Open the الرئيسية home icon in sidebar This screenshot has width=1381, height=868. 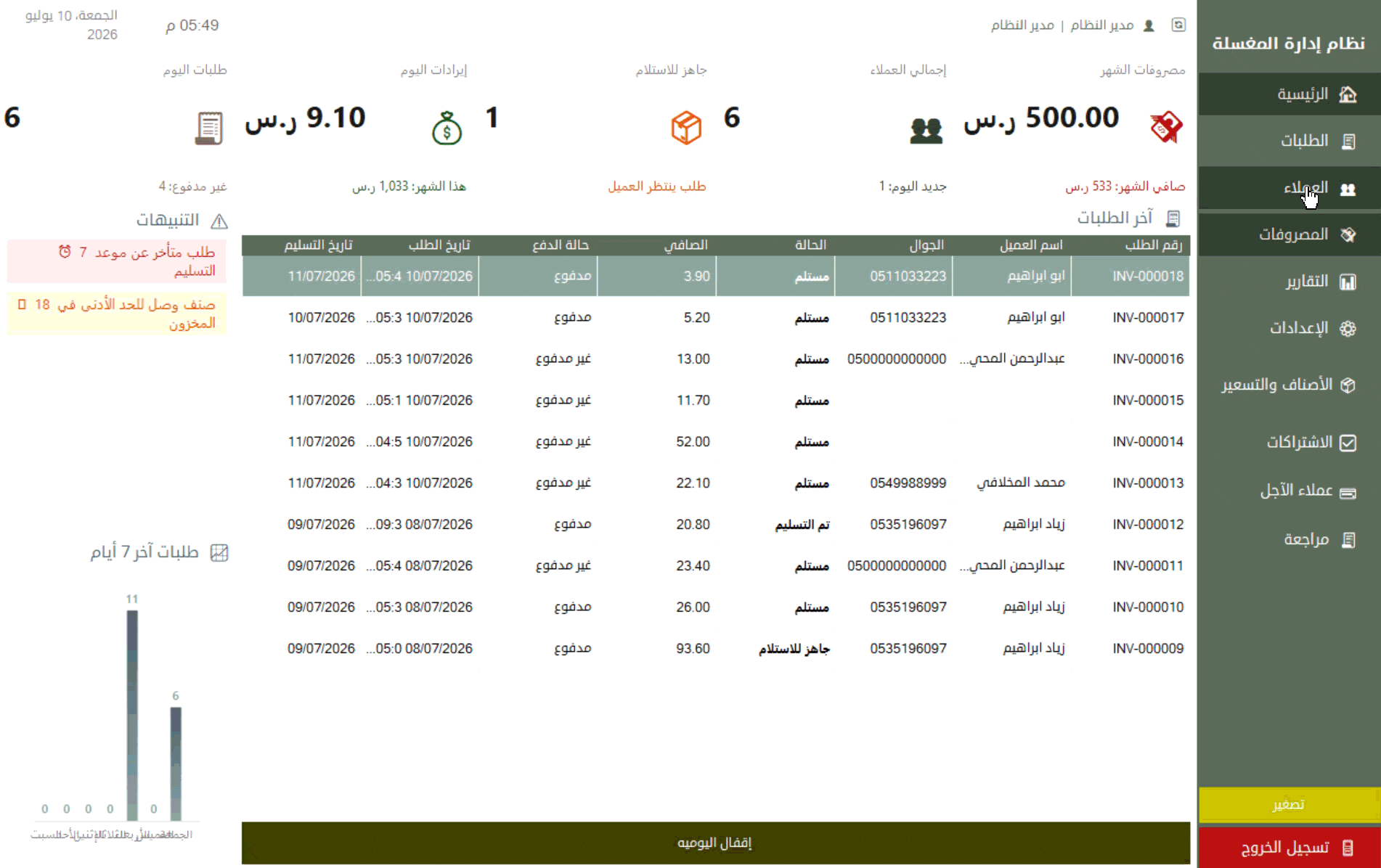(1348, 94)
